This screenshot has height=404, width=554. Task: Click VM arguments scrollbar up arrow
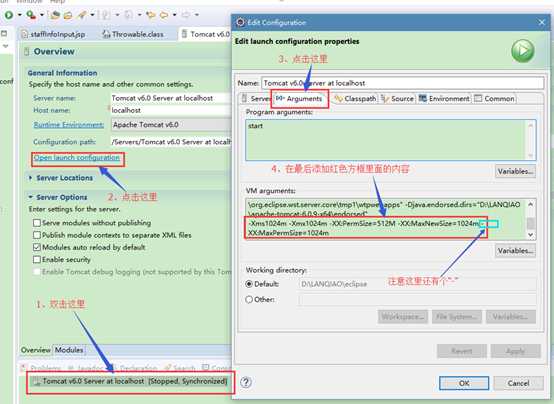pyautogui.click(x=530, y=204)
